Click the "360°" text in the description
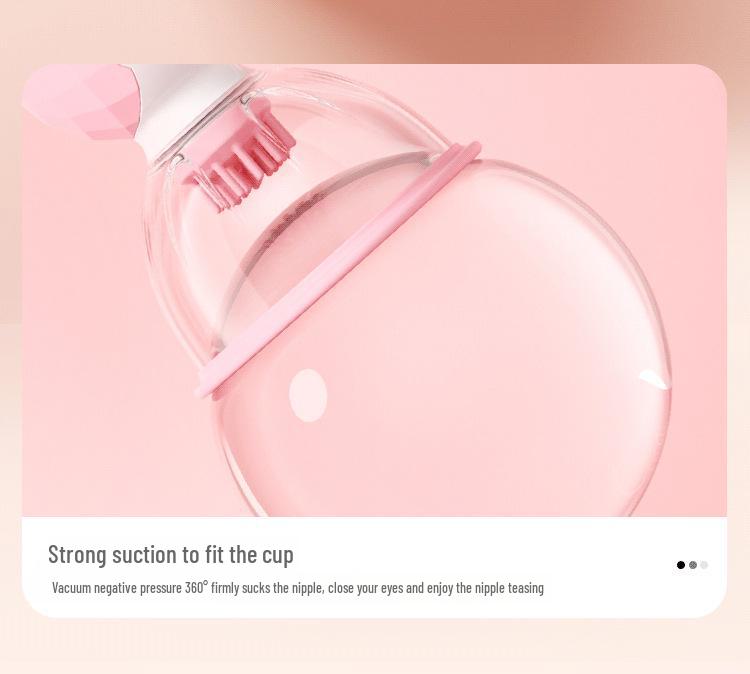Image resolution: width=750 pixels, height=674 pixels. (x=196, y=587)
